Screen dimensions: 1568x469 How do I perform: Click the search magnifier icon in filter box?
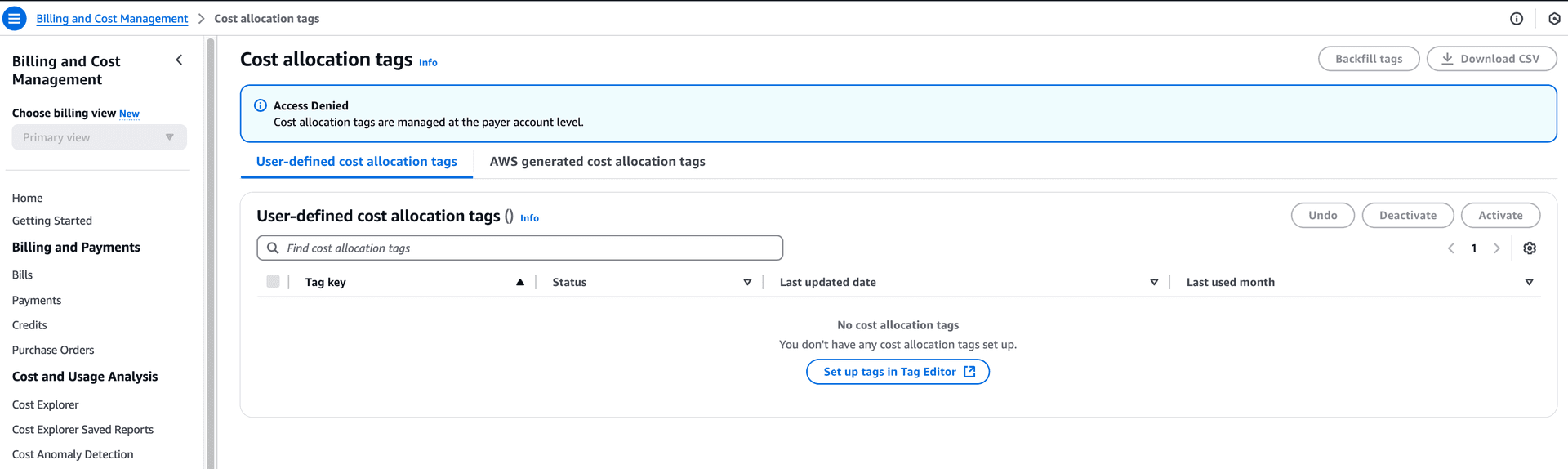pos(273,248)
